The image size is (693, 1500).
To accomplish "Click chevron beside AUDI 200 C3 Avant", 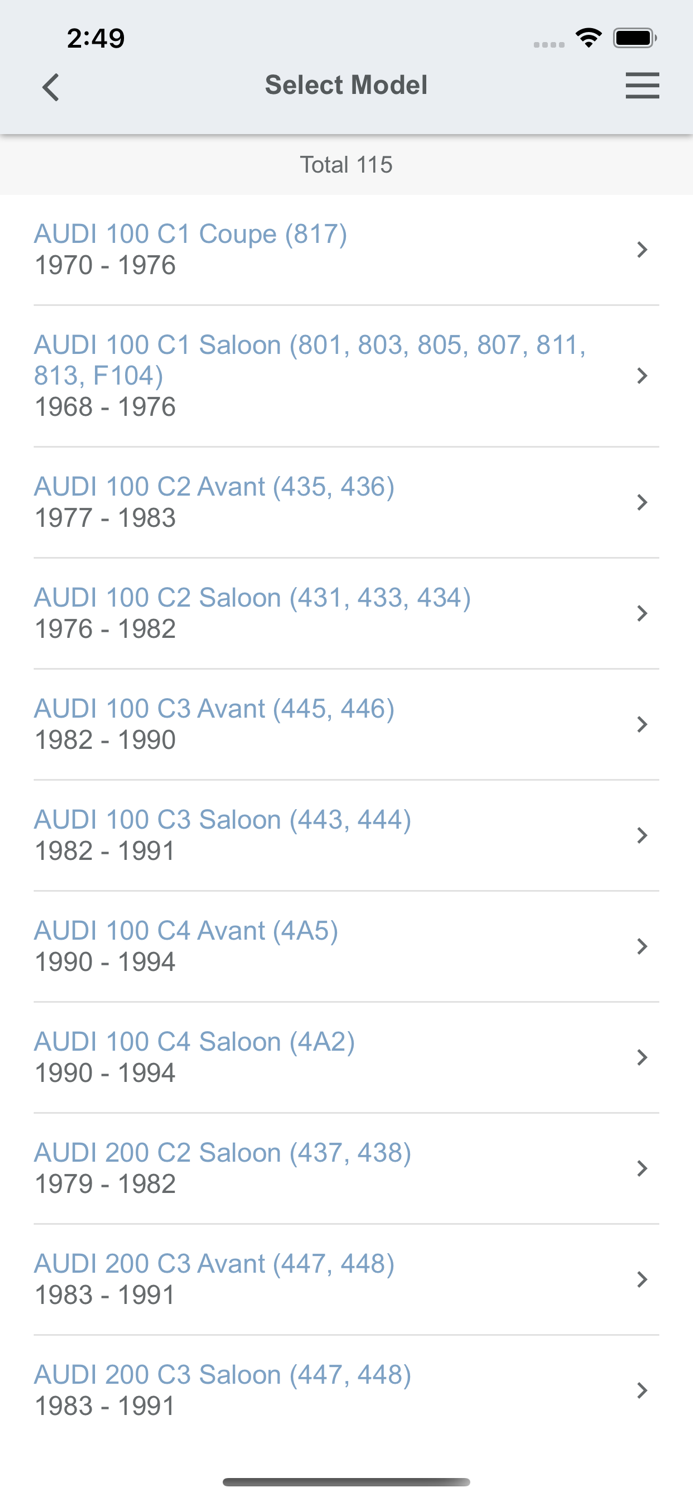I will 642,1279.
